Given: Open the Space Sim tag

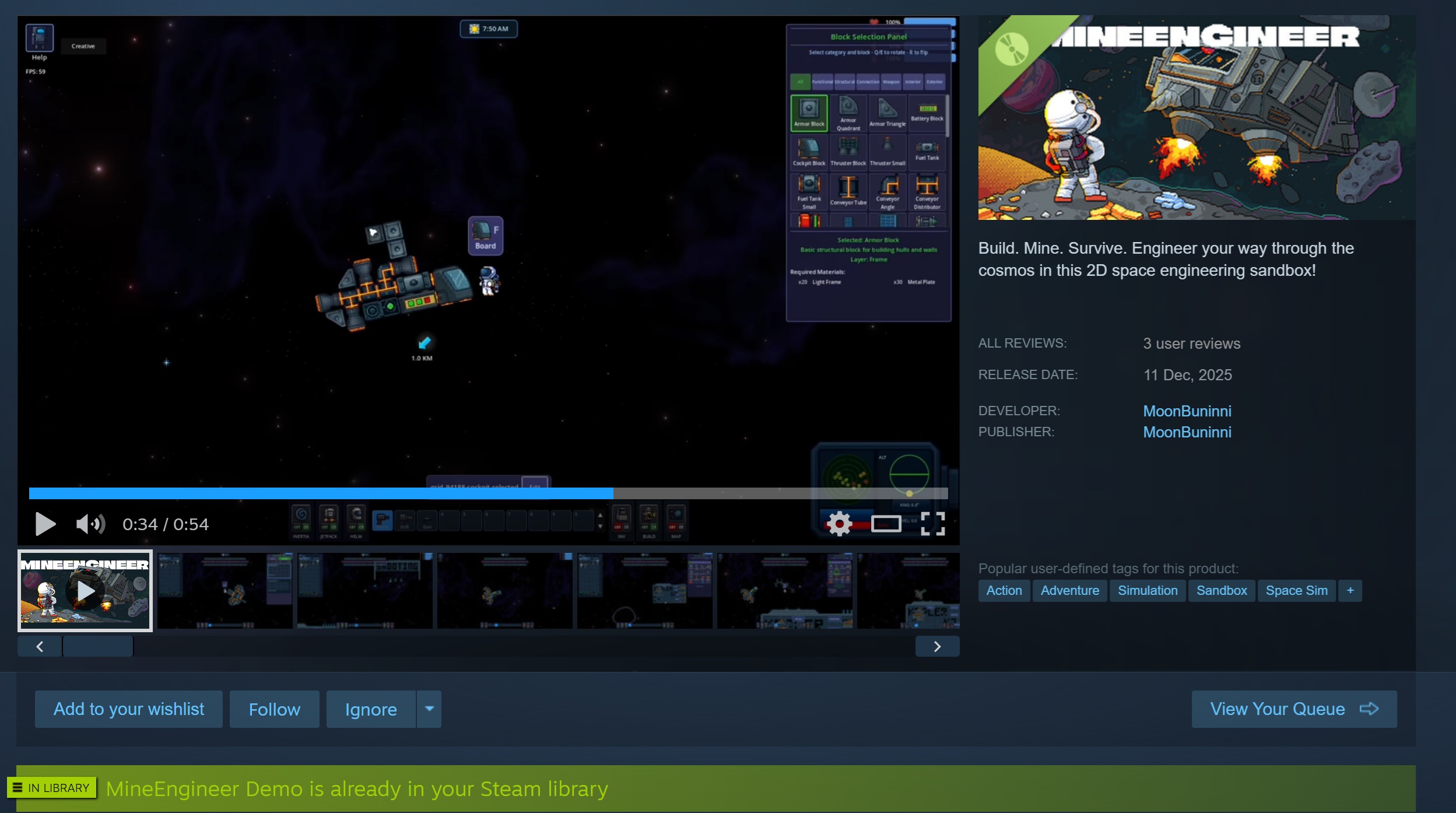Looking at the screenshot, I should click(x=1296, y=590).
